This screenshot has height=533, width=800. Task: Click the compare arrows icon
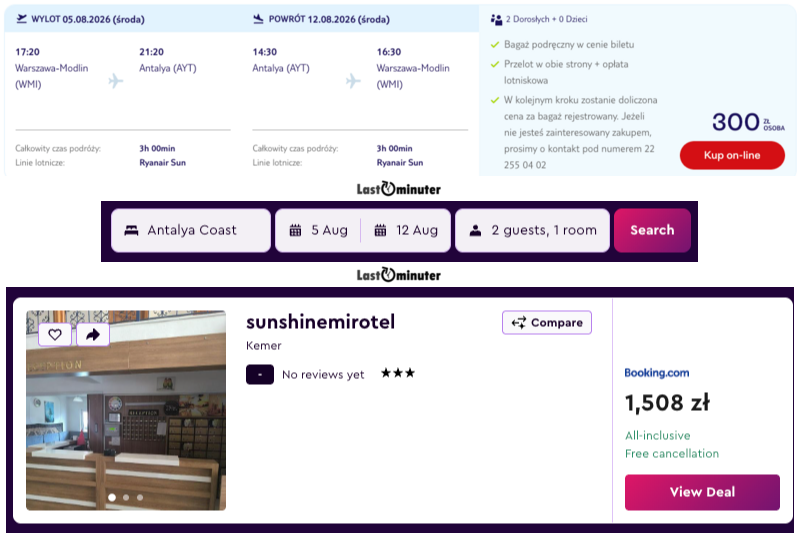click(x=518, y=322)
